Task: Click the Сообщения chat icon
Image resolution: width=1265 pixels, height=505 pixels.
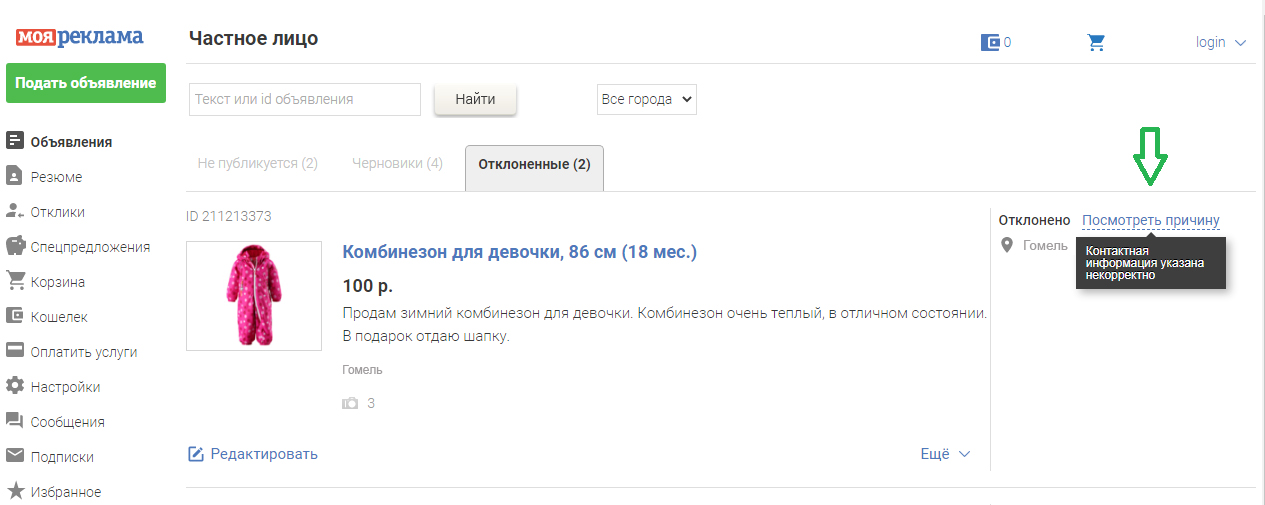Action: pyautogui.click(x=15, y=421)
